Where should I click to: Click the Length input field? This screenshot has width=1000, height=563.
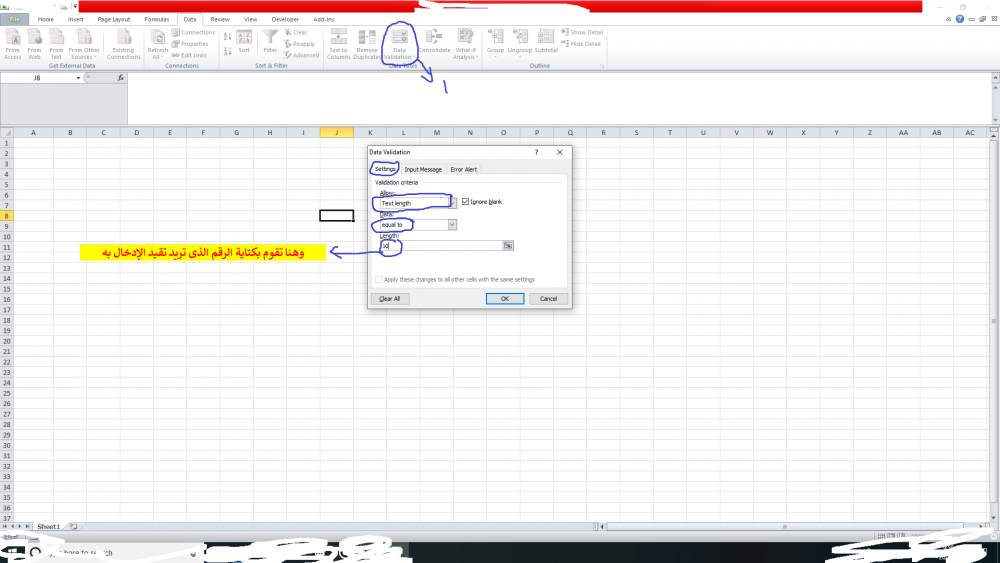(441, 245)
